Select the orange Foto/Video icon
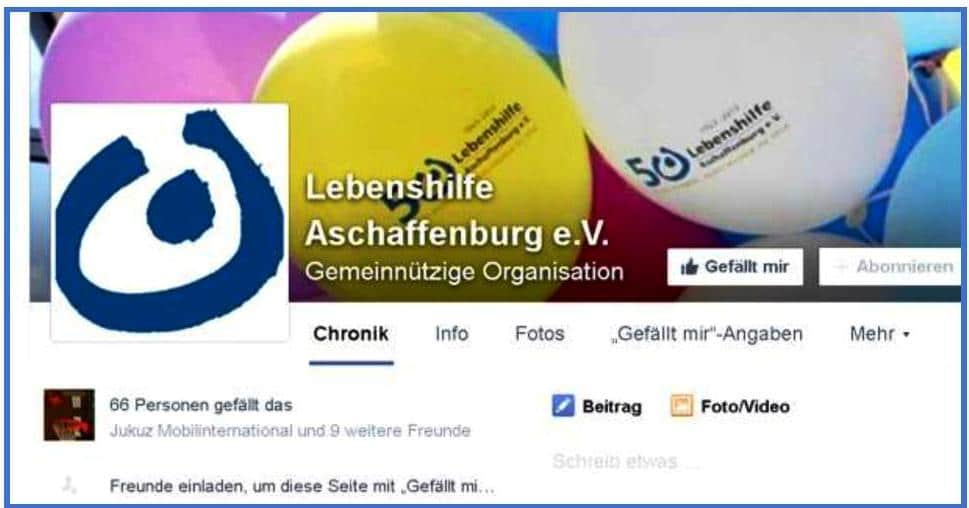This screenshot has height=508, width=969. point(682,406)
